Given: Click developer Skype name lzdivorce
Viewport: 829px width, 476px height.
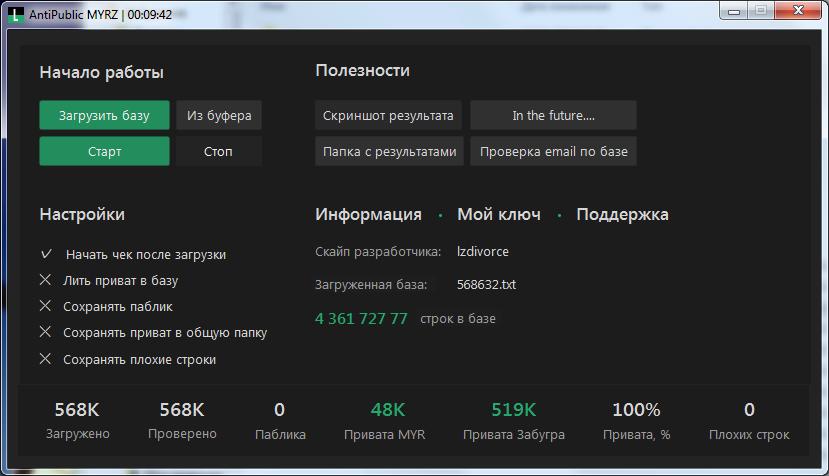Looking at the screenshot, I should (x=483, y=251).
